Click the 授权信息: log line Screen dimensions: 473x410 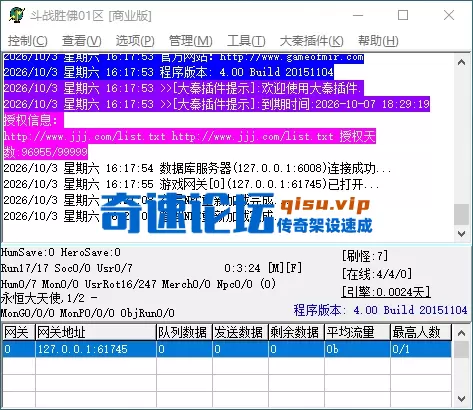(33, 120)
